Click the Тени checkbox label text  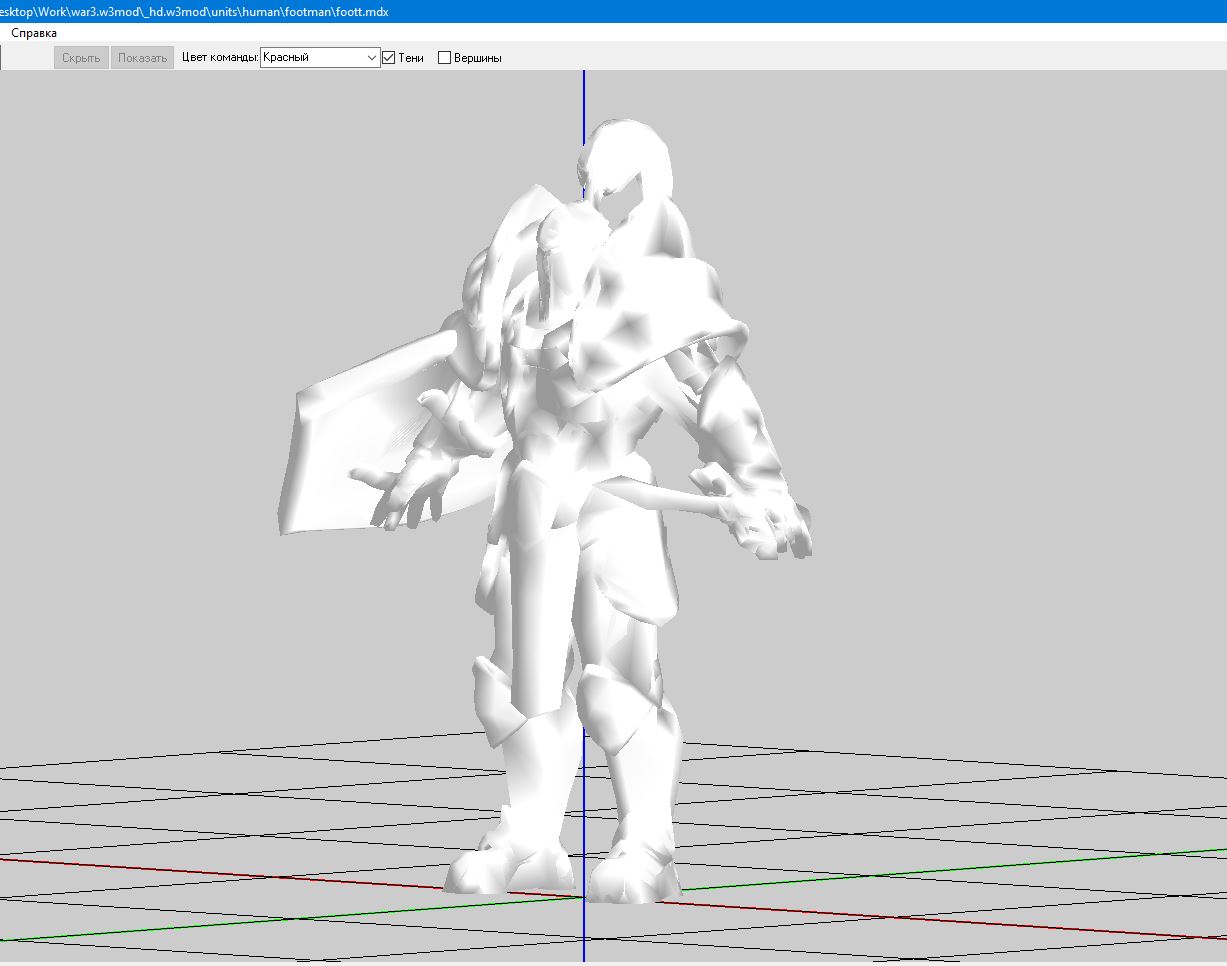[411, 58]
